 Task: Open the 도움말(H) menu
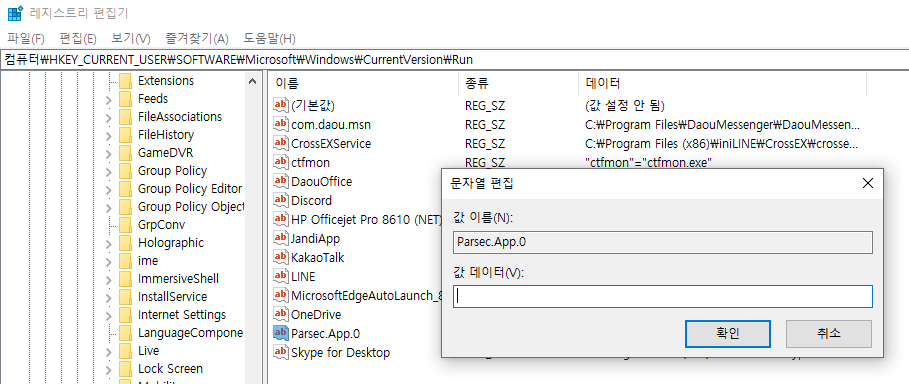(269, 39)
